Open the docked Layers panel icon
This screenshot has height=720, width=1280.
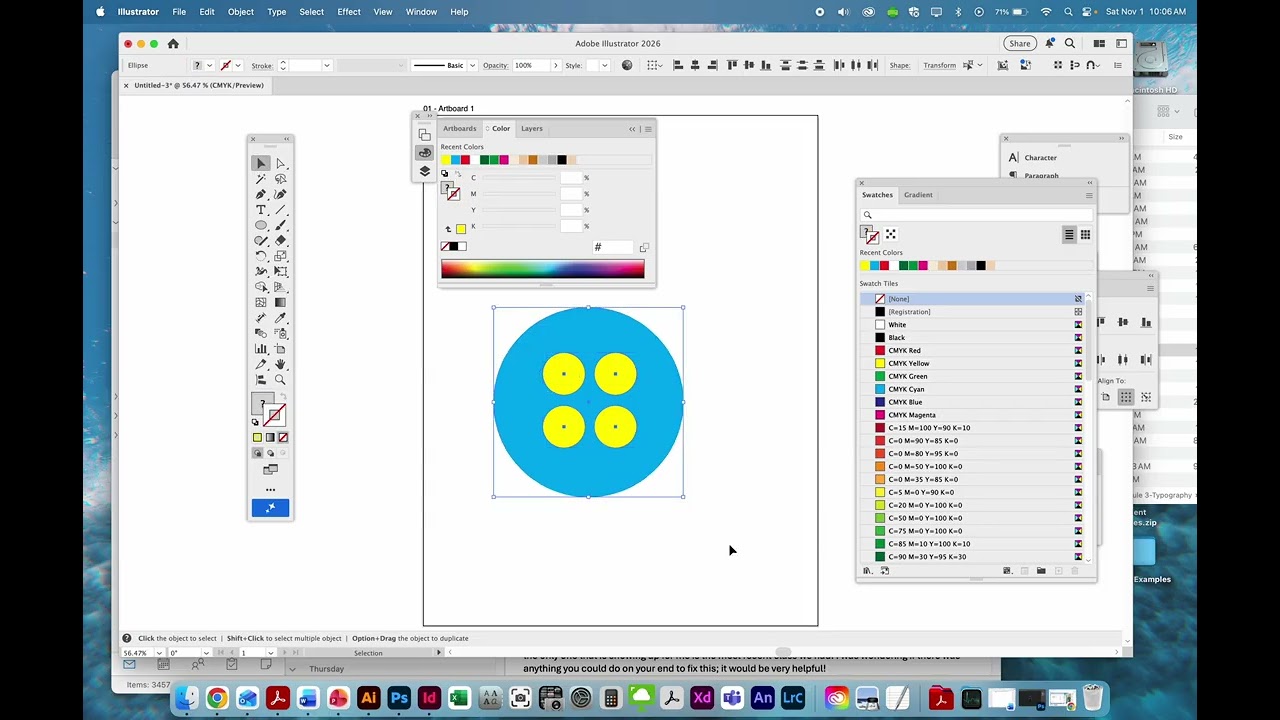click(x=425, y=171)
